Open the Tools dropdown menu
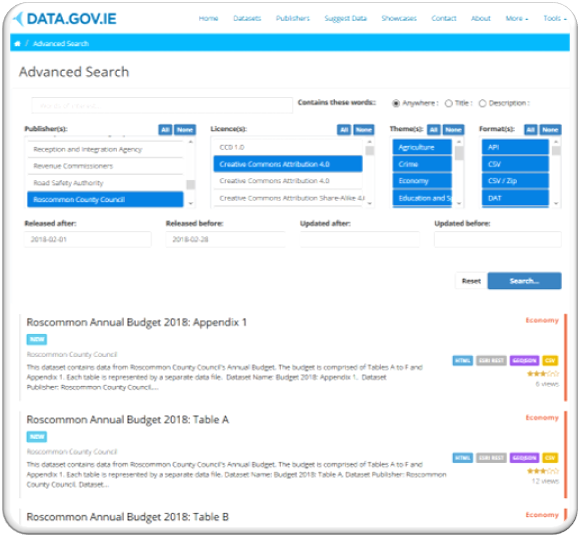The width and height of the screenshot is (580, 537). tap(554, 18)
